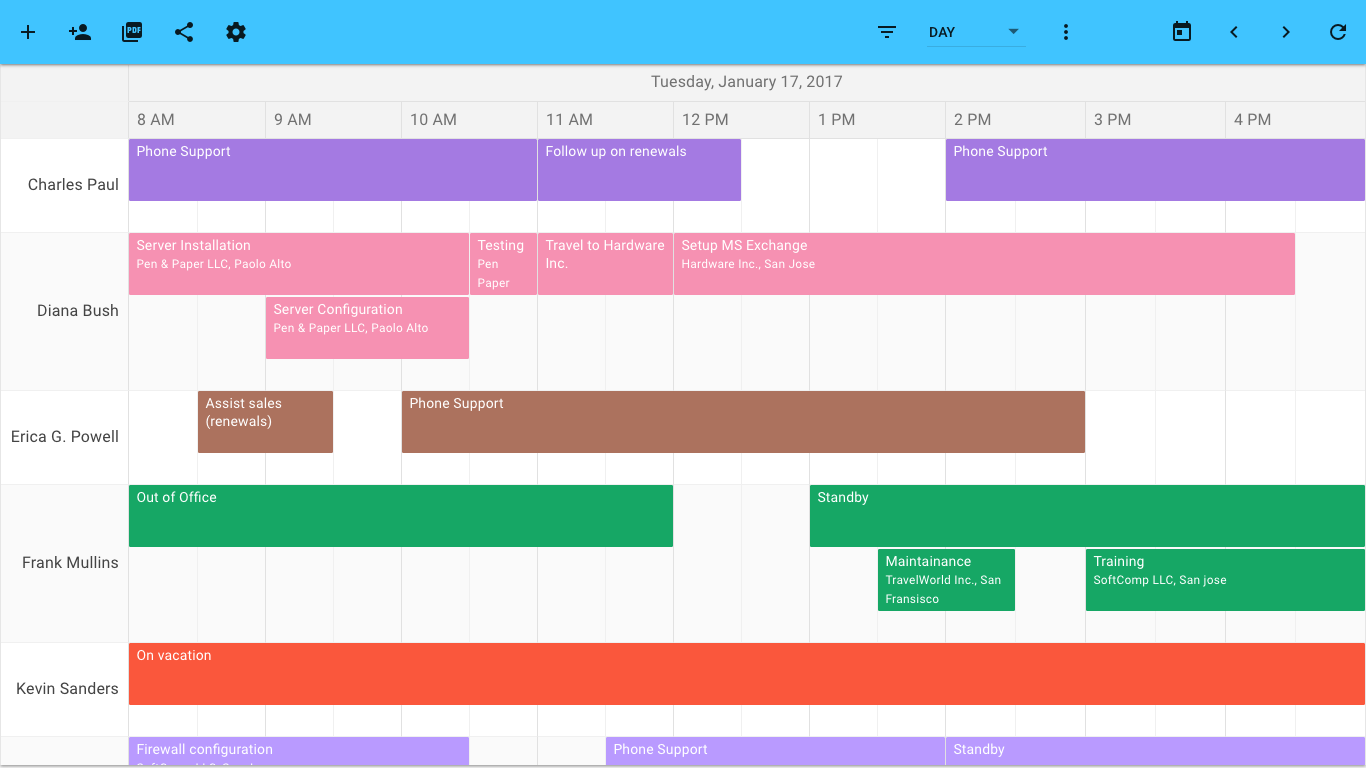Click the 10 AM time header
The height and width of the screenshot is (768, 1366).
469,120
